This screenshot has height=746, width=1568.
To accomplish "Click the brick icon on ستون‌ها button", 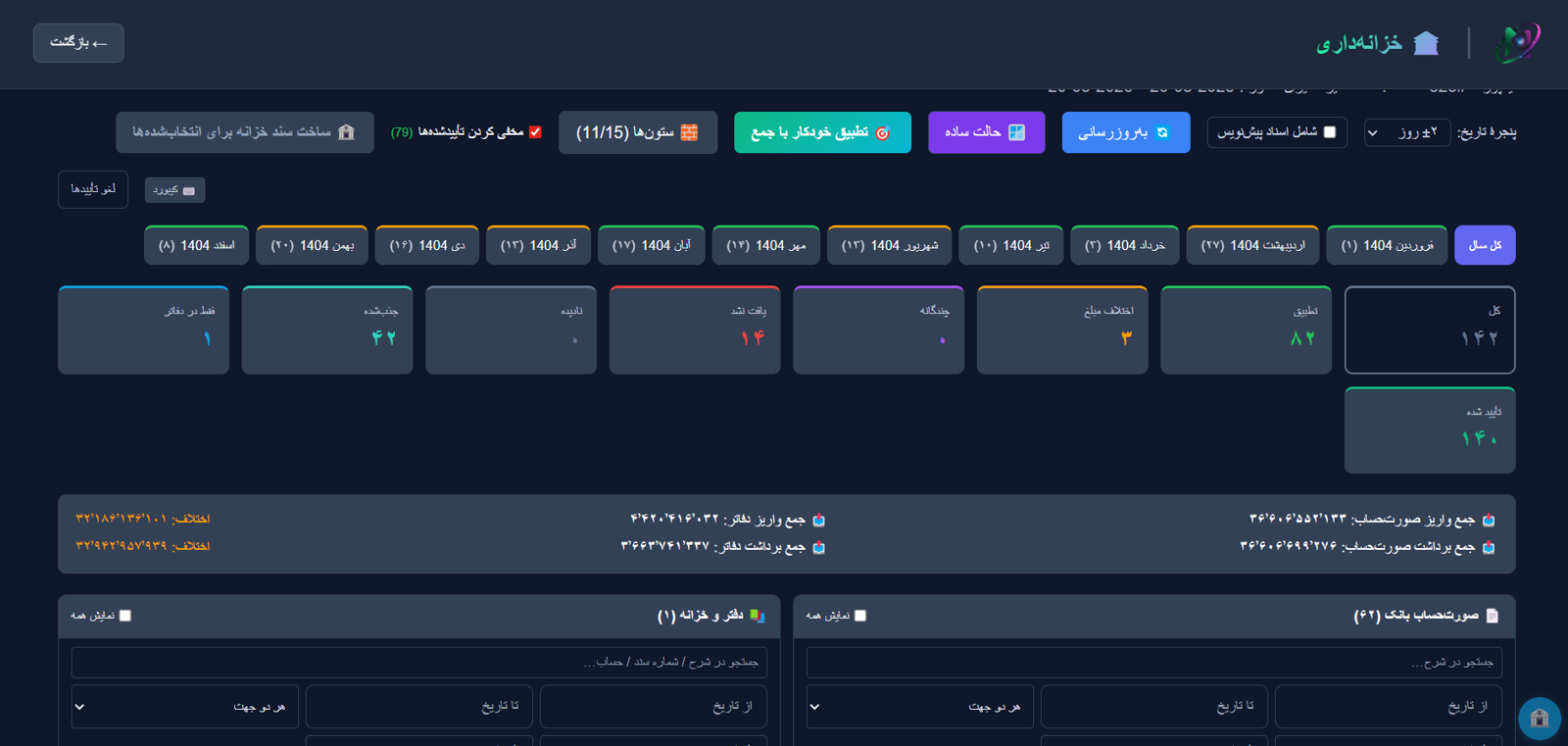I will [x=689, y=132].
